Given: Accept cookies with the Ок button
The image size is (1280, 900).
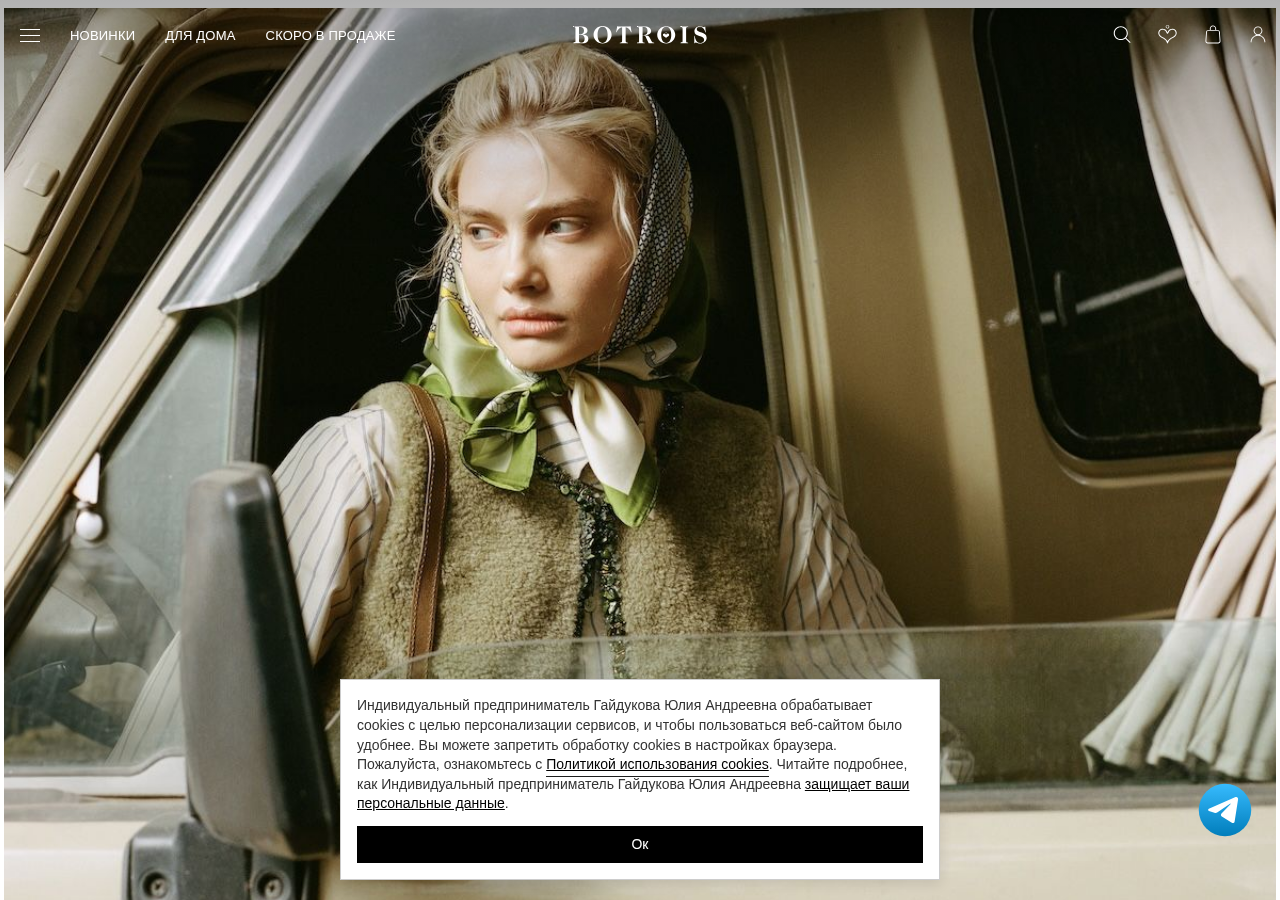Looking at the screenshot, I should tap(640, 844).
